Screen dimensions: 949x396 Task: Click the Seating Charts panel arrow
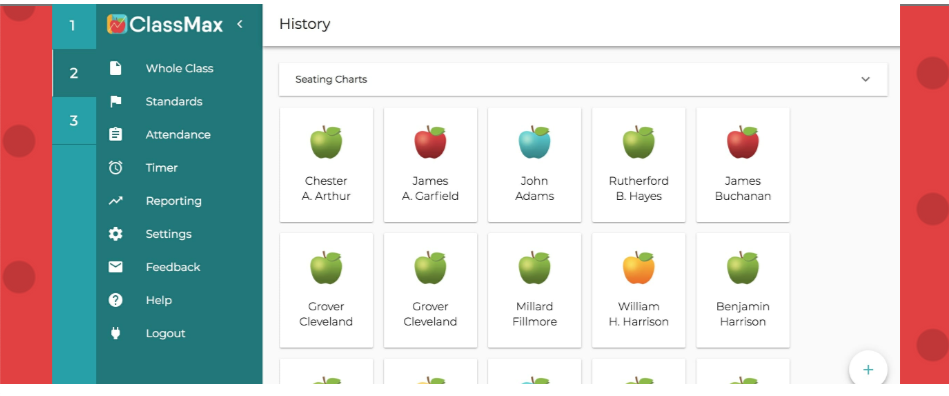865,79
